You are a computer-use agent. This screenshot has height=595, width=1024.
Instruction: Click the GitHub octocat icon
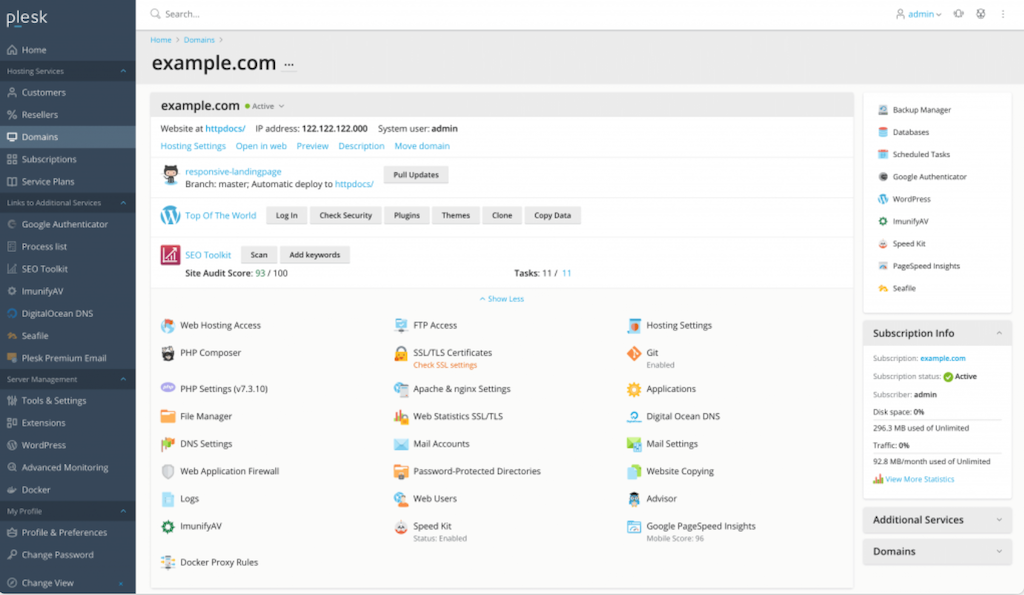coord(170,174)
